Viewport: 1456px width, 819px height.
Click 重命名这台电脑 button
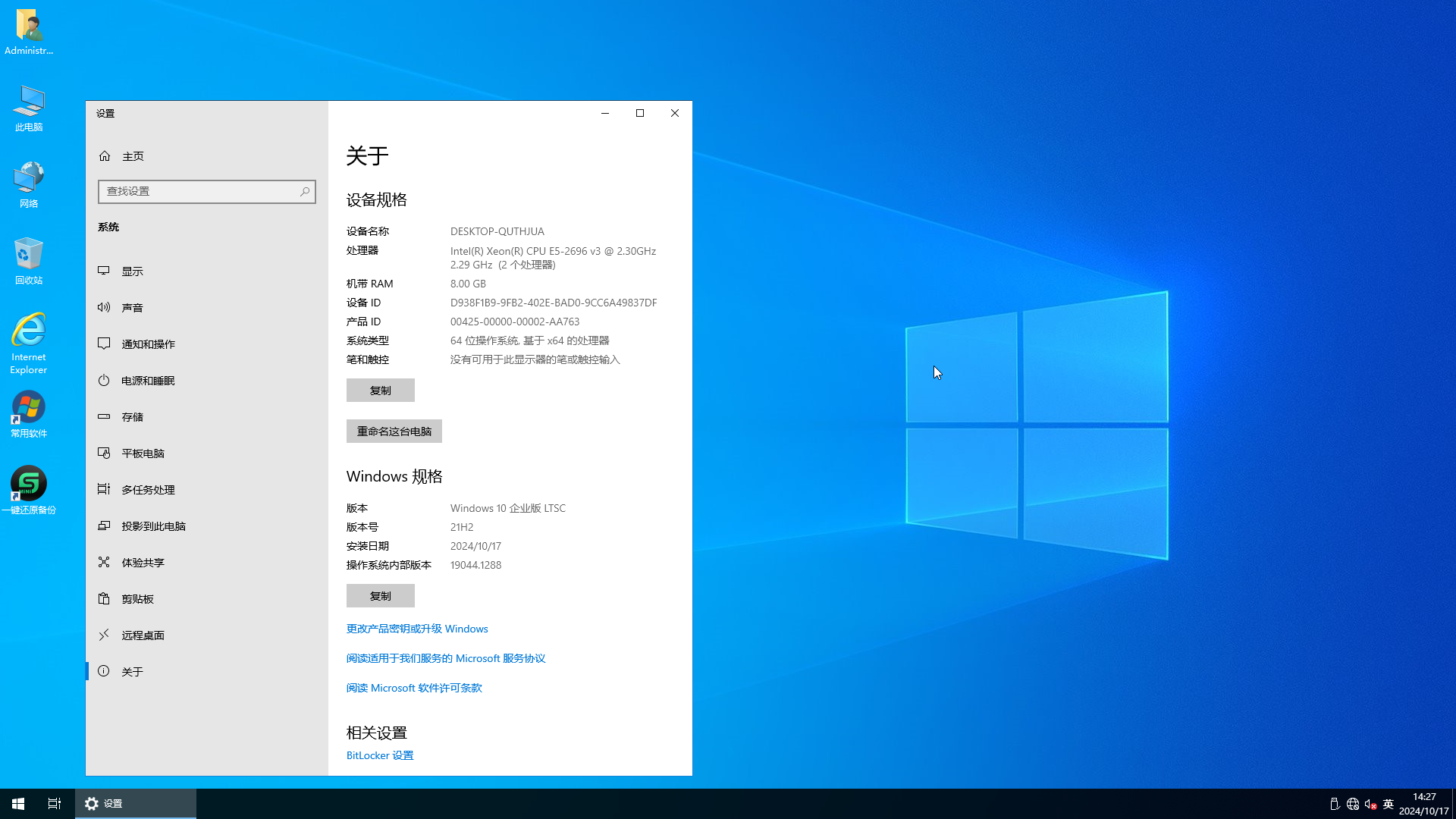click(394, 431)
